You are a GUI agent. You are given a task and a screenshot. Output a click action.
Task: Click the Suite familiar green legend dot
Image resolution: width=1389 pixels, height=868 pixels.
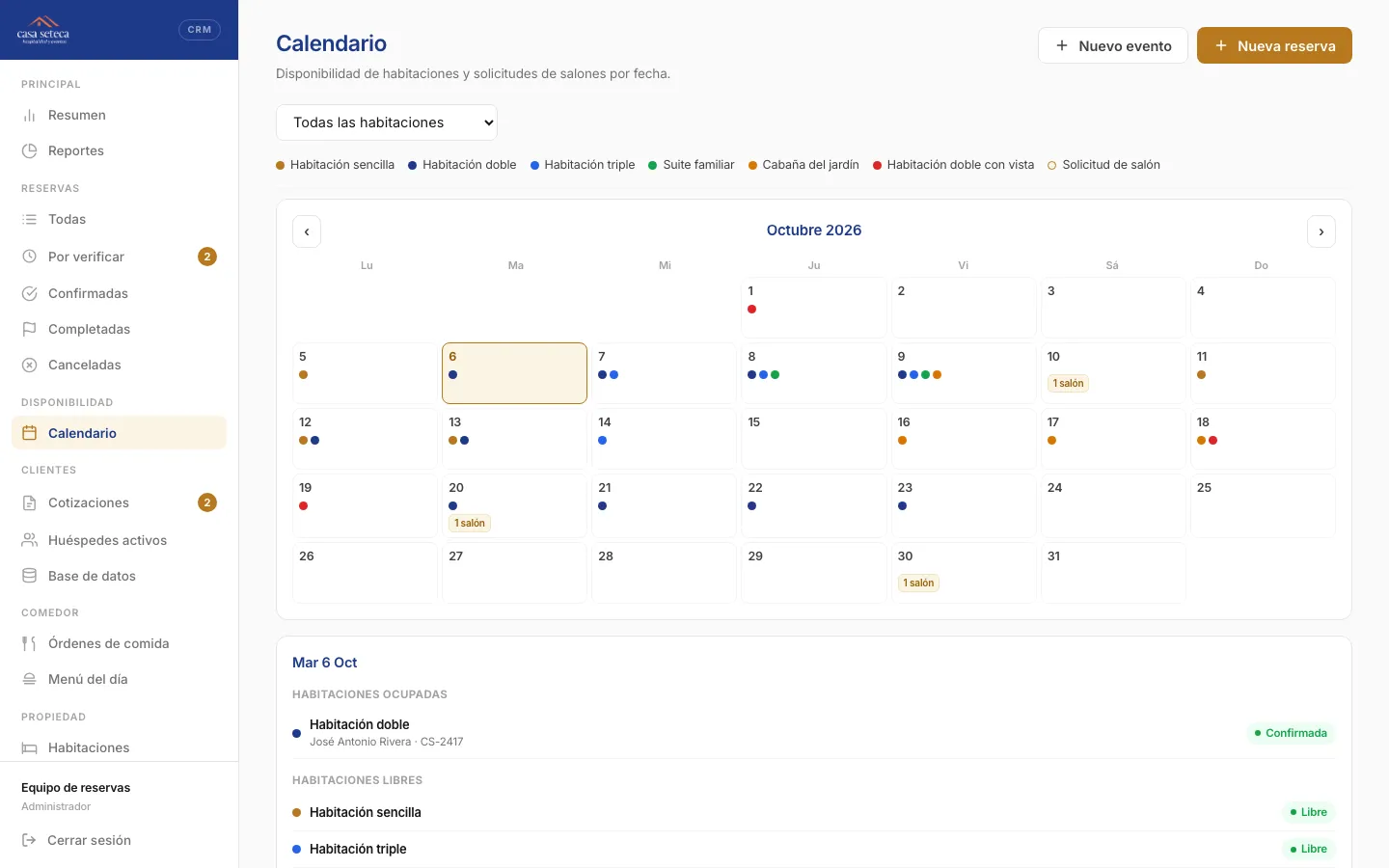[x=653, y=165]
